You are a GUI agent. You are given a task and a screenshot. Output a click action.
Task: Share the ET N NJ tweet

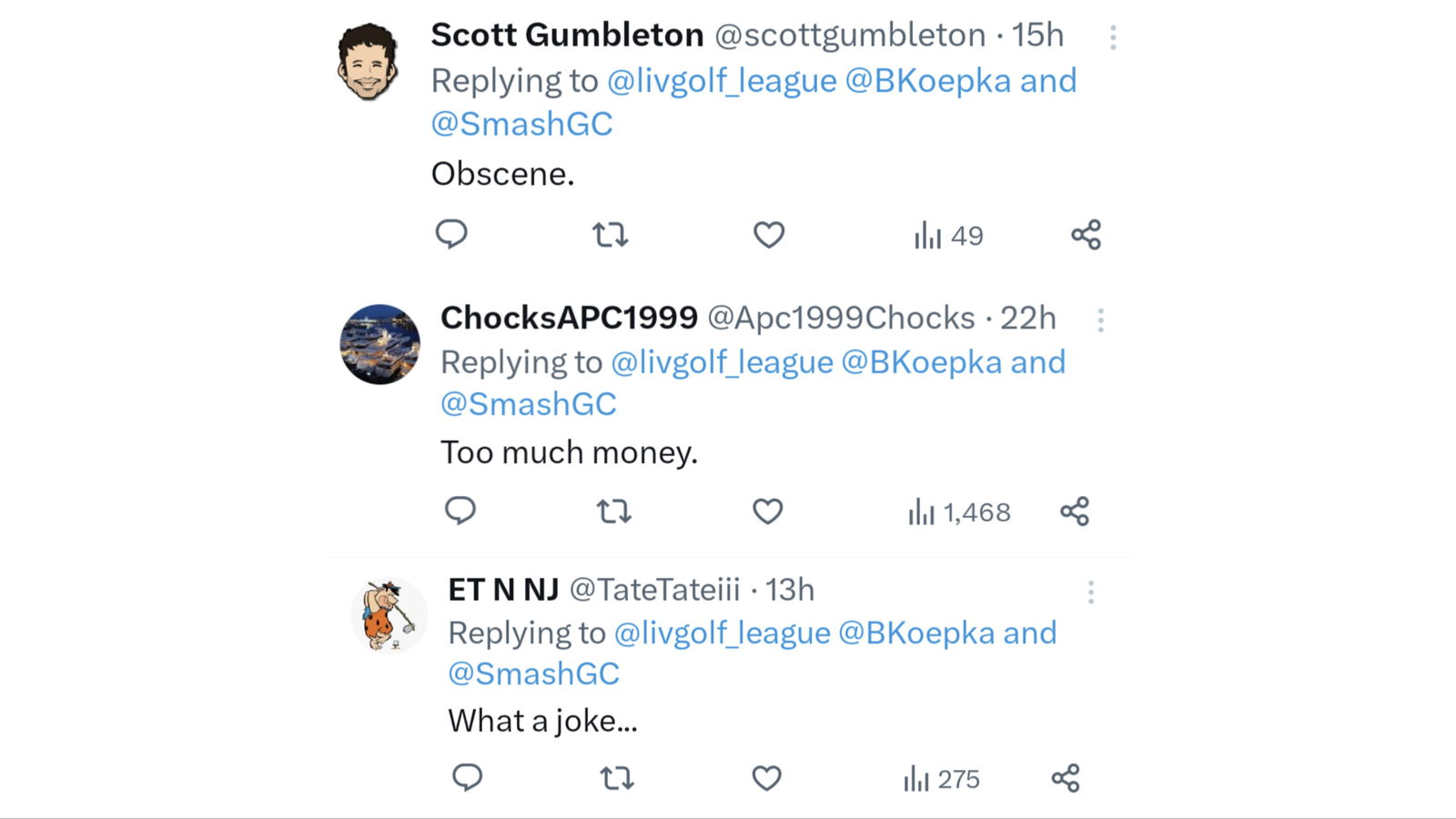[1066, 778]
